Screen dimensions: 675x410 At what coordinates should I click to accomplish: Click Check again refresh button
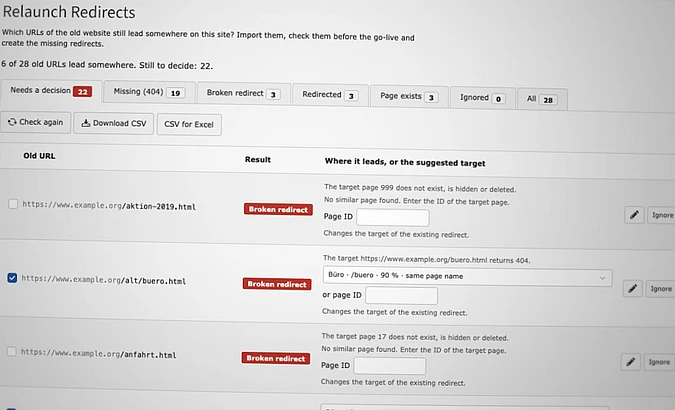point(35,122)
